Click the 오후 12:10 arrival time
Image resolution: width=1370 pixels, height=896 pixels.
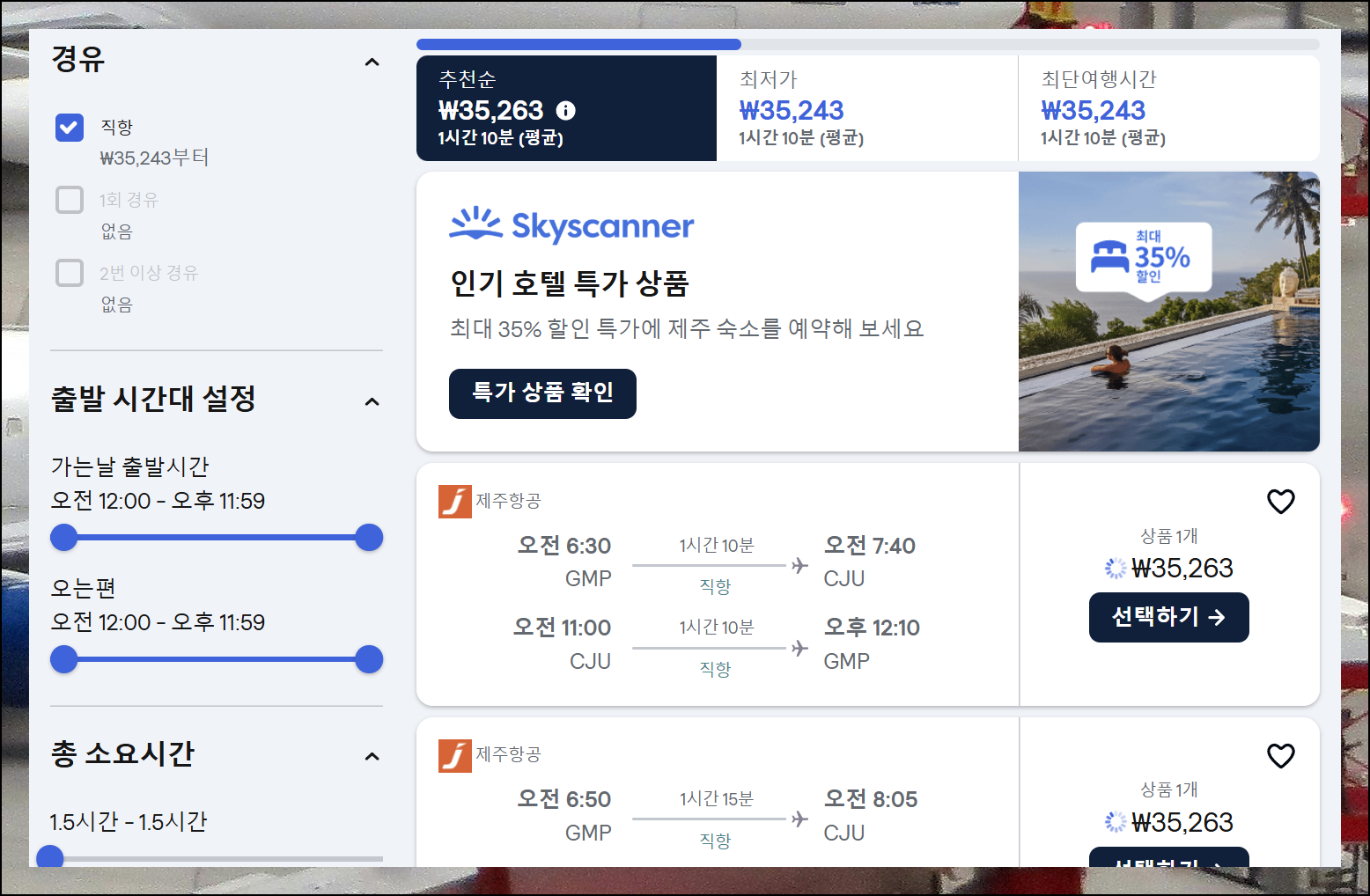point(872,628)
